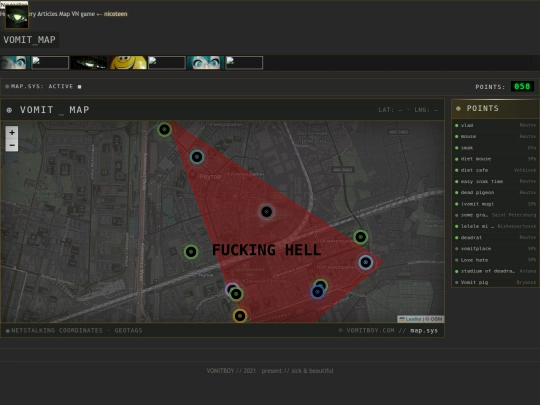540x405 pixels.
Task: Click the dead pigeon point row
Action: tap(495, 193)
